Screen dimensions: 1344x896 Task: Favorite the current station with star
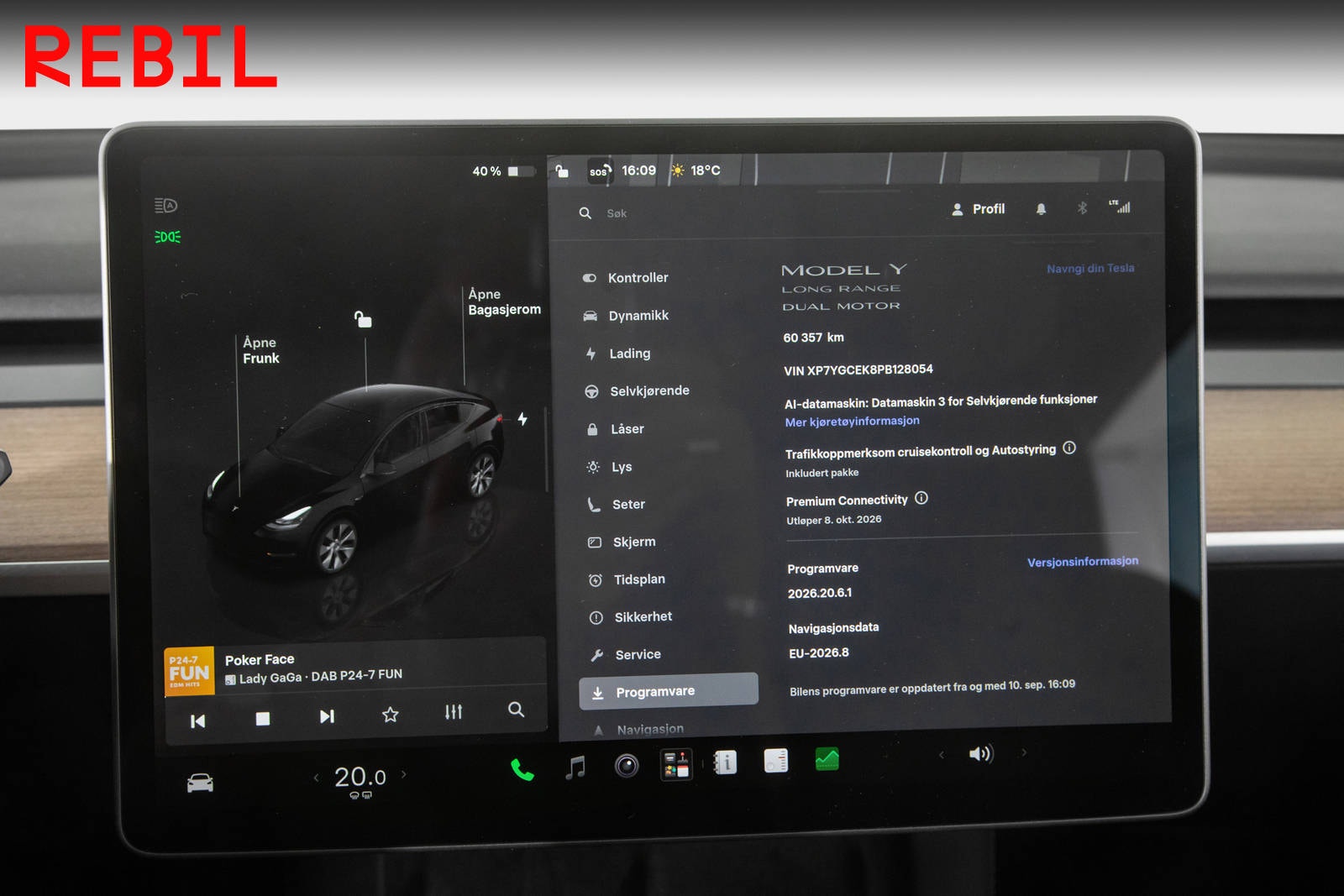pyautogui.click(x=390, y=715)
